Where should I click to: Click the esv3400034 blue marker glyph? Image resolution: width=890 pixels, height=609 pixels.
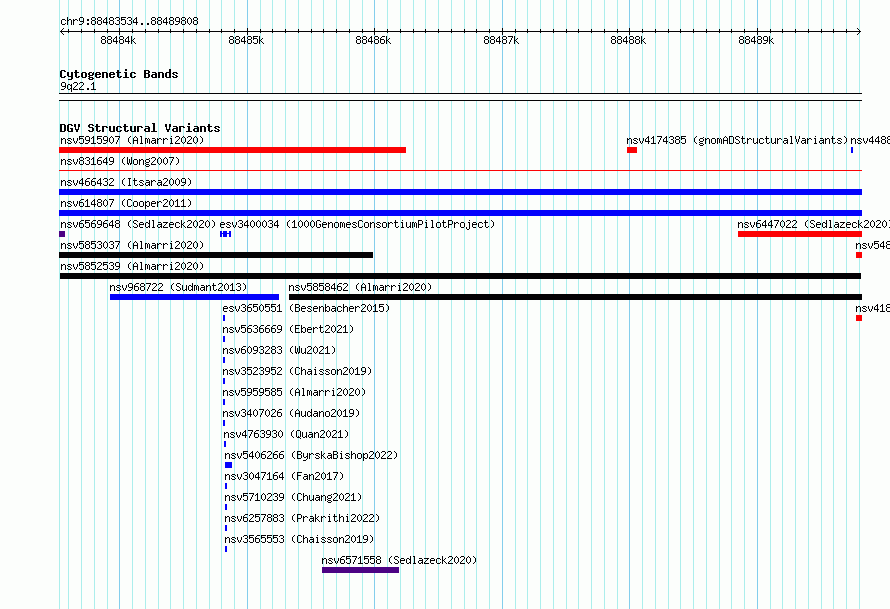[x=225, y=234]
